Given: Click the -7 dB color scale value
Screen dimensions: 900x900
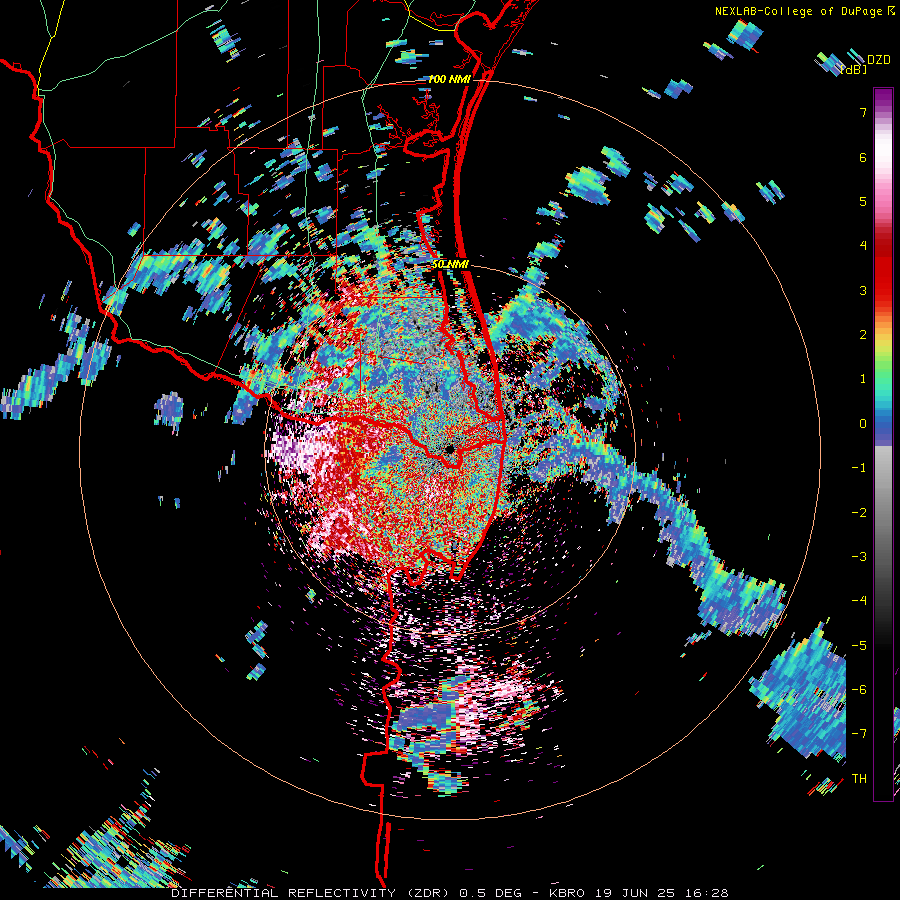Looking at the screenshot, I should point(859,734).
